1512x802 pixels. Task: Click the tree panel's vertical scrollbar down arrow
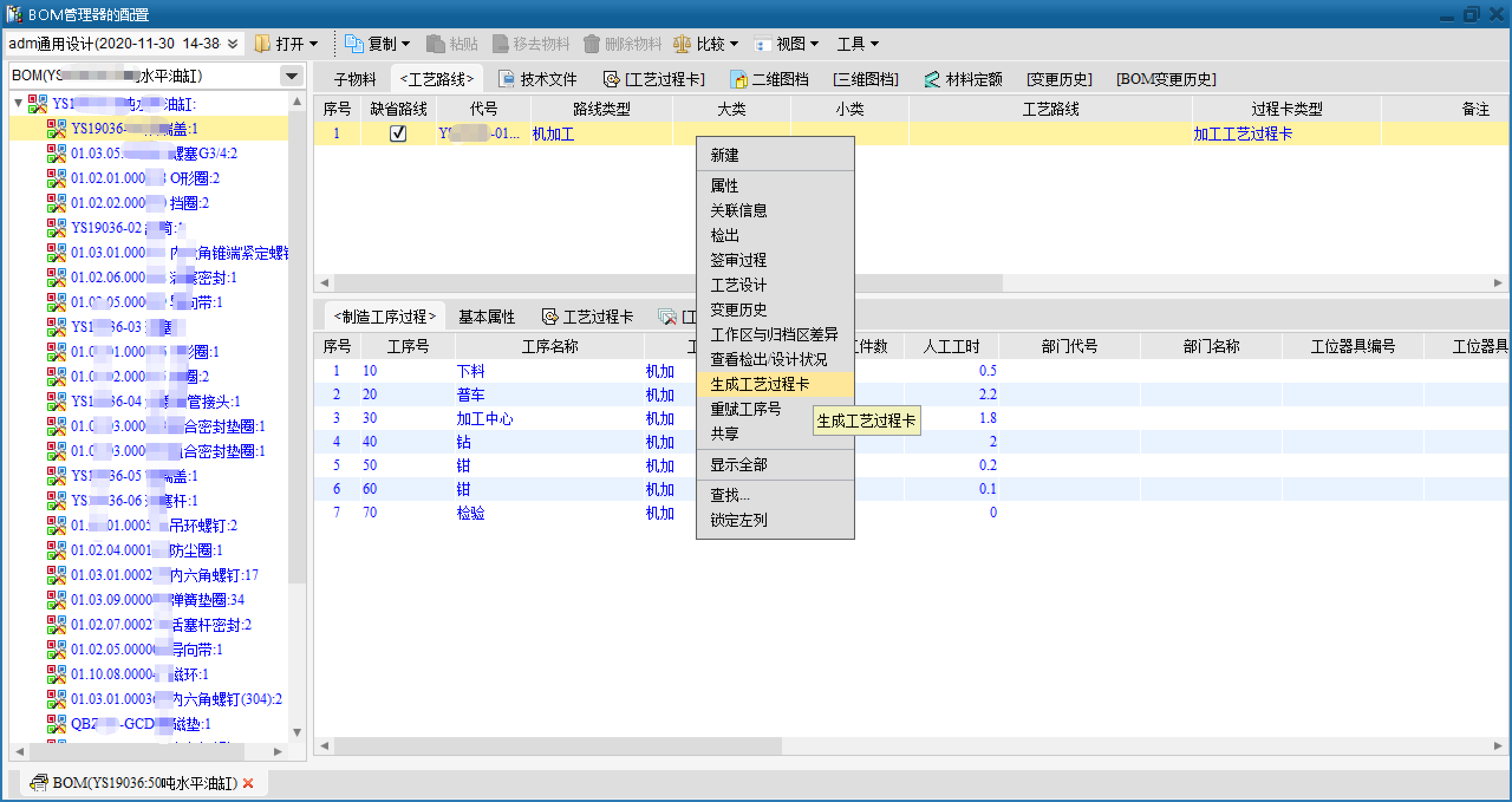click(297, 732)
